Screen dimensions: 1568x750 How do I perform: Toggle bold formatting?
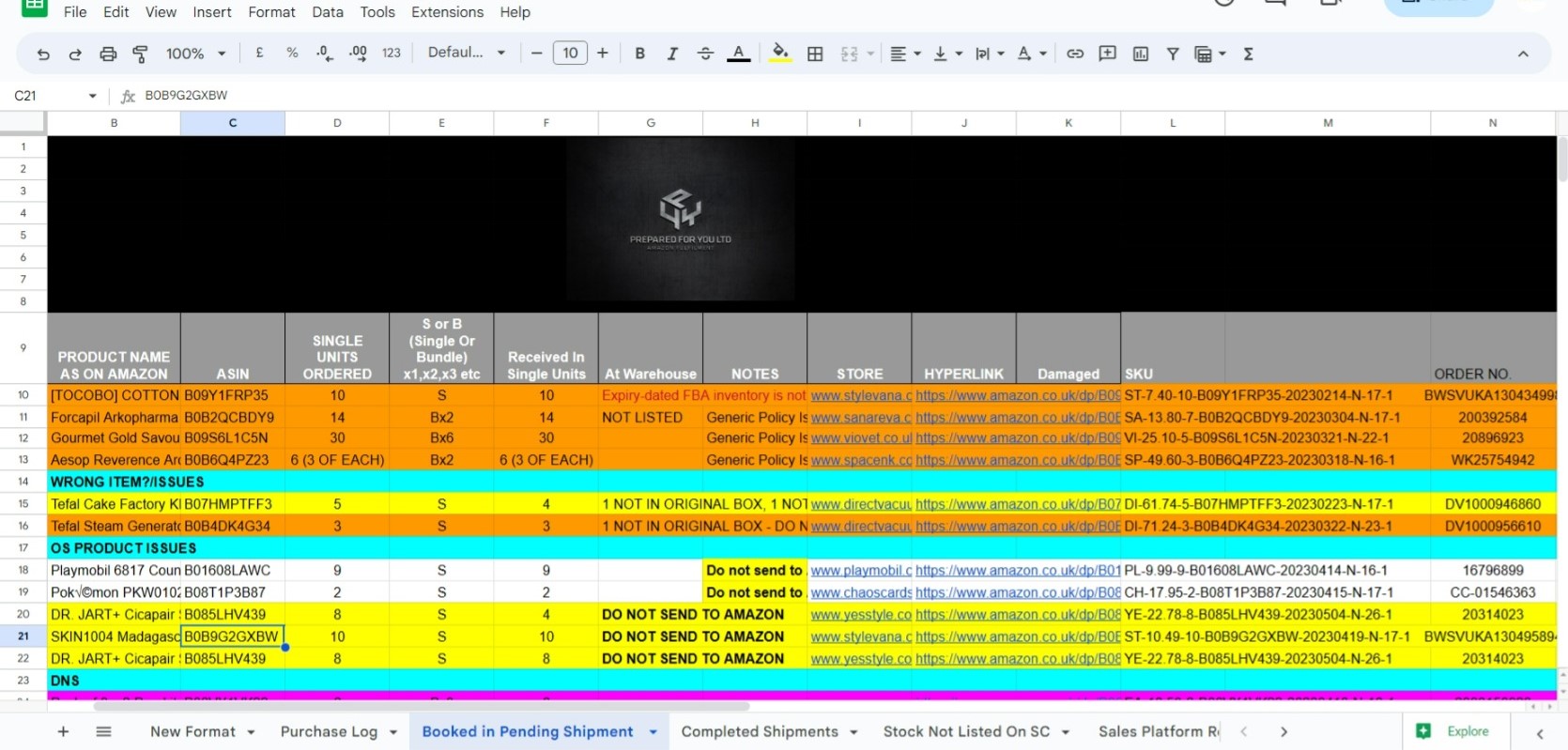(x=639, y=54)
